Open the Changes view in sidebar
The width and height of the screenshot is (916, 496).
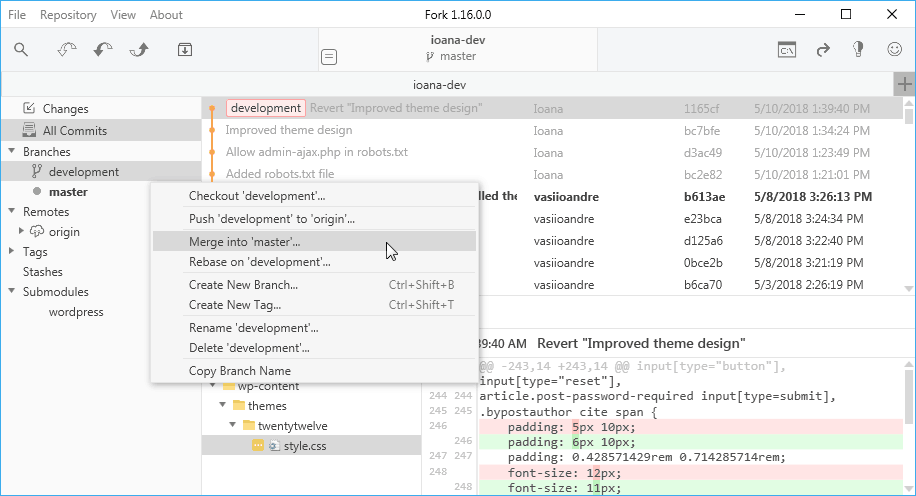click(101, 109)
